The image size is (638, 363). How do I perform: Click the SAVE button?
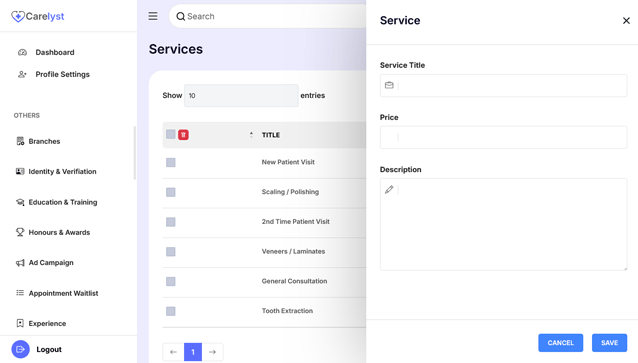[610, 343]
